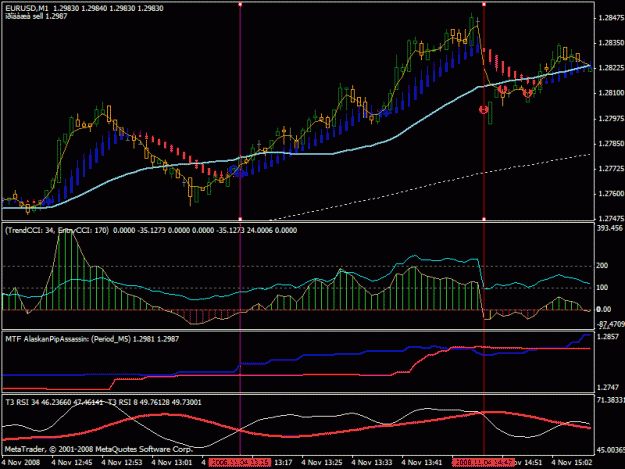
Task: Click price level 1.28100 on the axis
Action: click(x=610, y=93)
